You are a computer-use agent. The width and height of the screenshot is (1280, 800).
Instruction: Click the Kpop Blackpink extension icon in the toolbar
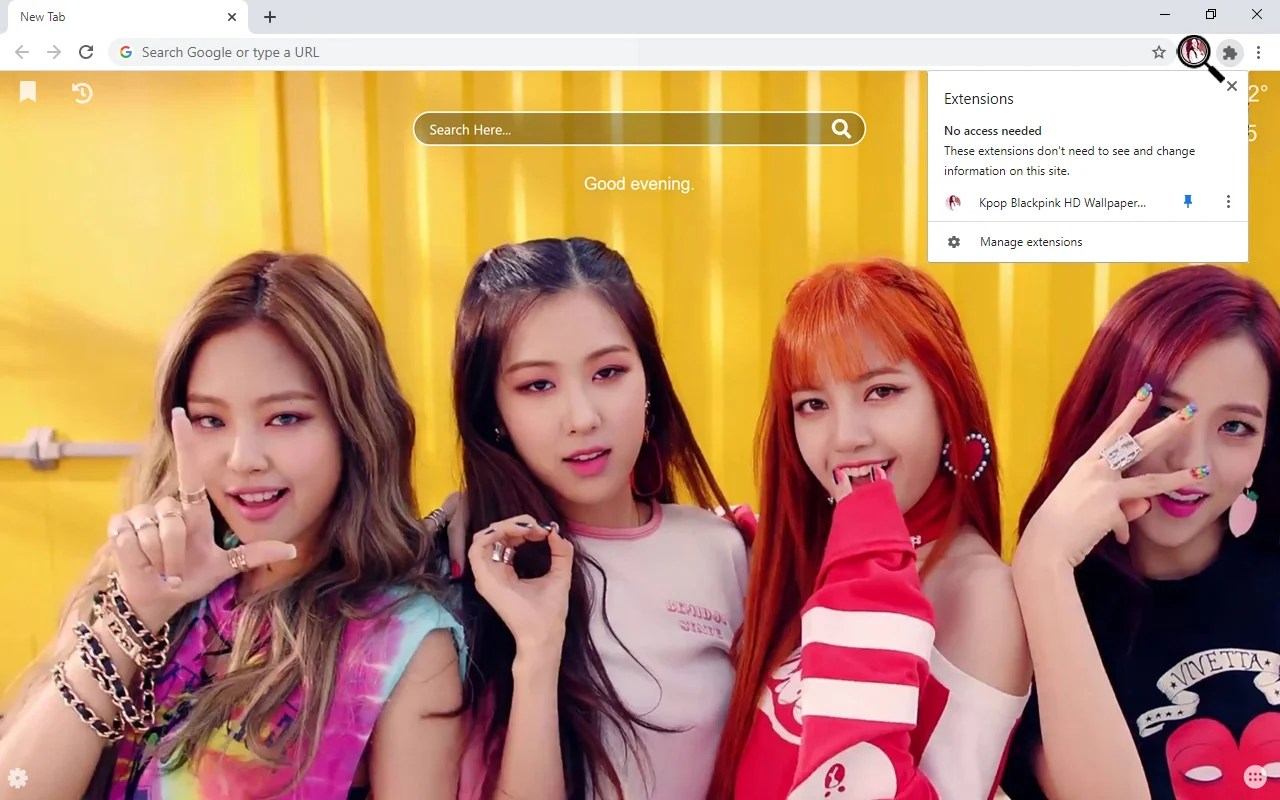tap(1194, 53)
